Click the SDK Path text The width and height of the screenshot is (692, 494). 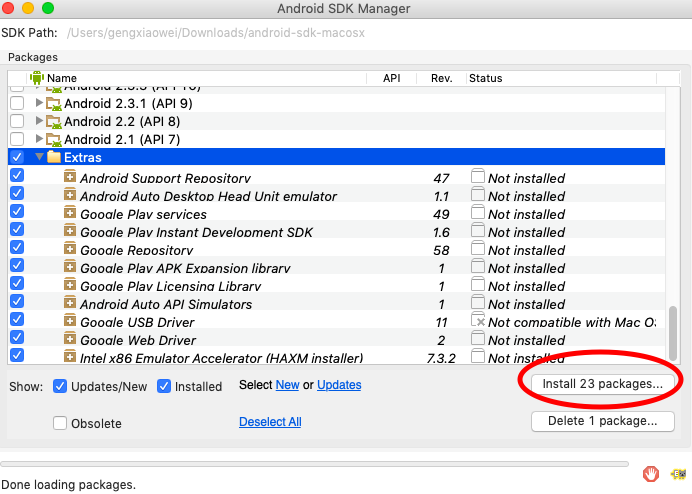(x=216, y=33)
